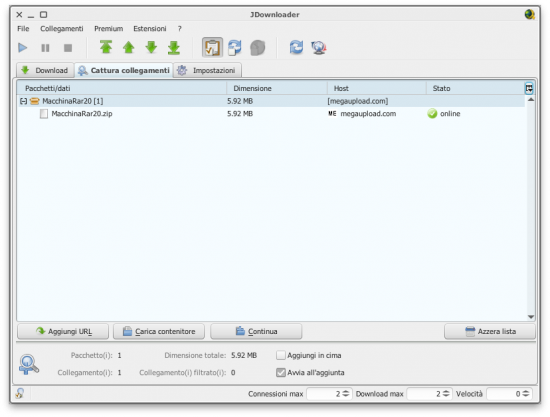
Task: Click the Azzera lista button
Action: click(x=490, y=331)
